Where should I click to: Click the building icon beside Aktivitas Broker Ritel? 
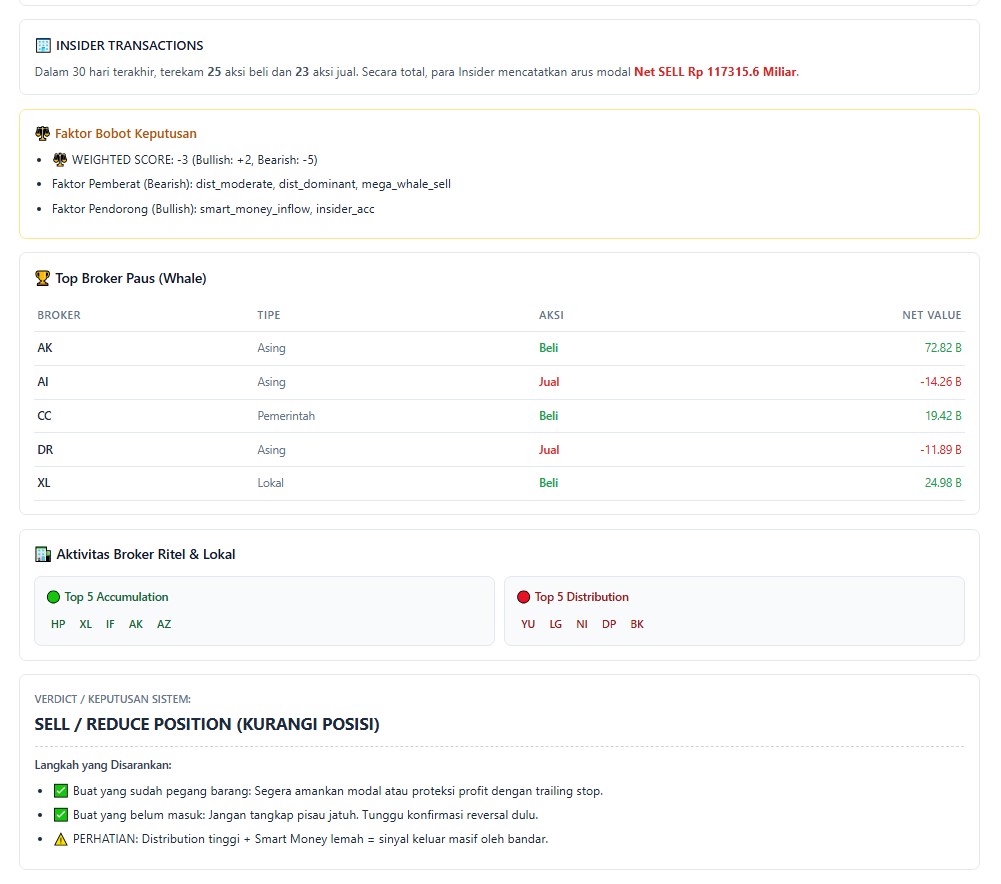[42, 555]
